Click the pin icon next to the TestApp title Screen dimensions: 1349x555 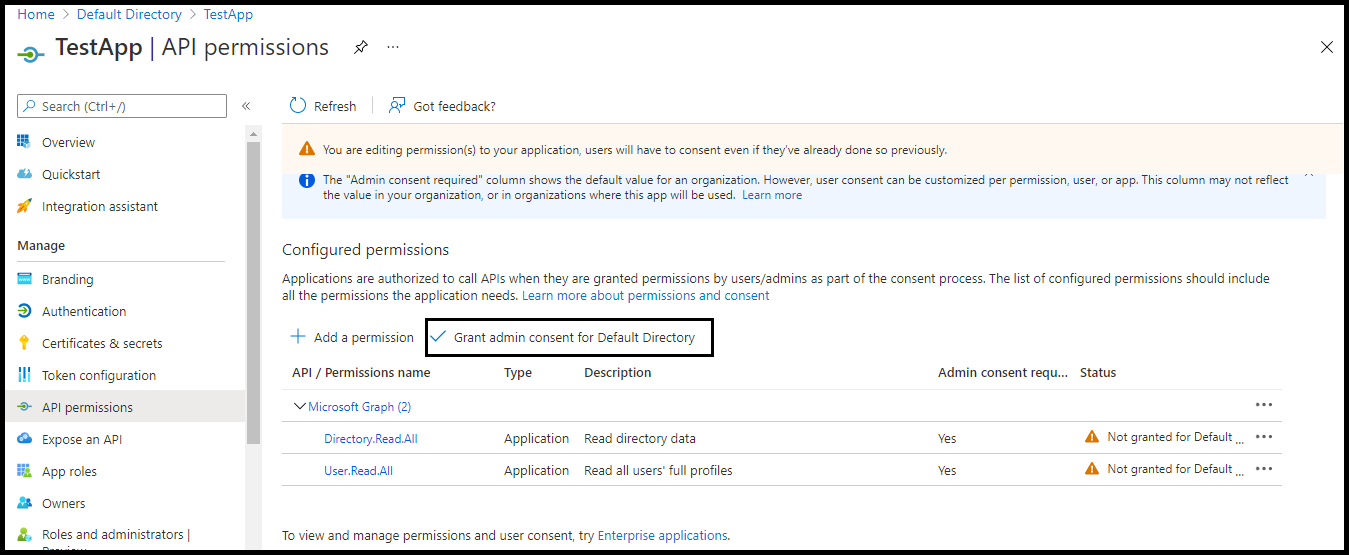(x=361, y=47)
